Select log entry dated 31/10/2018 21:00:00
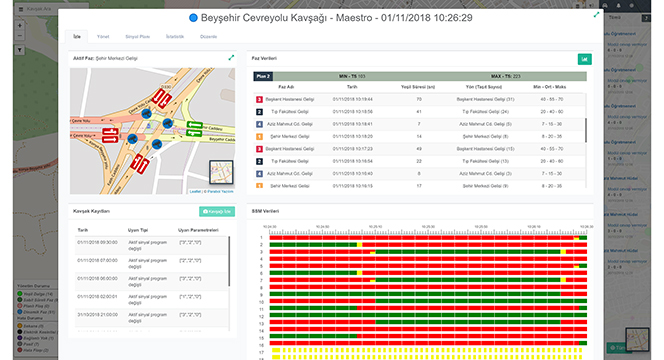664x360 pixels. pos(152,318)
